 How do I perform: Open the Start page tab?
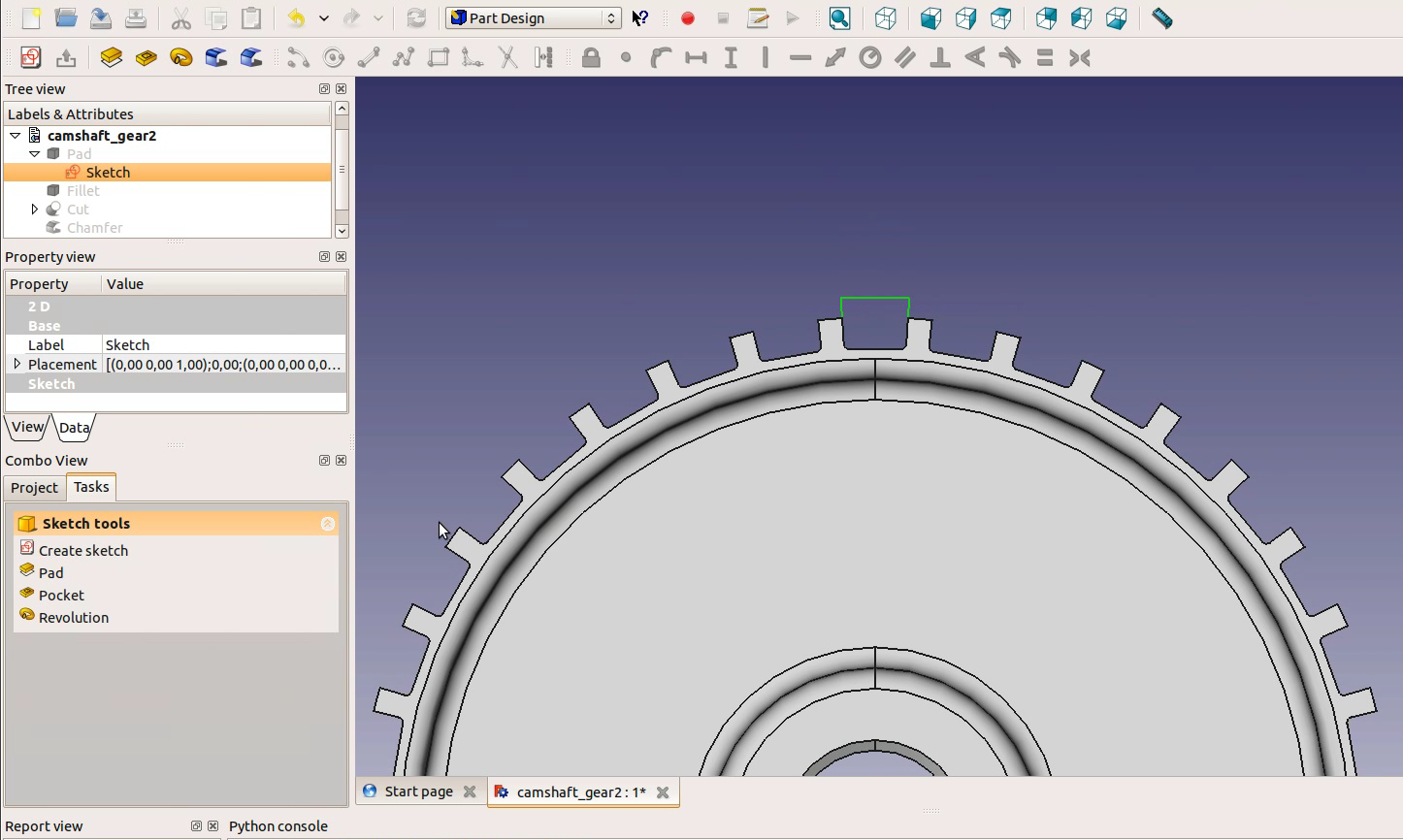pyautogui.click(x=419, y=792)
